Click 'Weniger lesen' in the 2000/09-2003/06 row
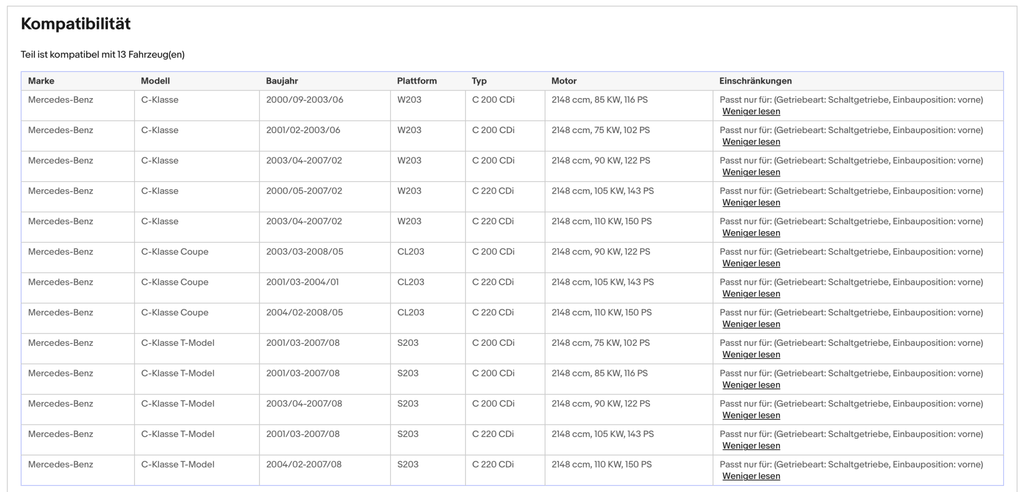The image size is (1024, 492). click(x=751, y=112)
